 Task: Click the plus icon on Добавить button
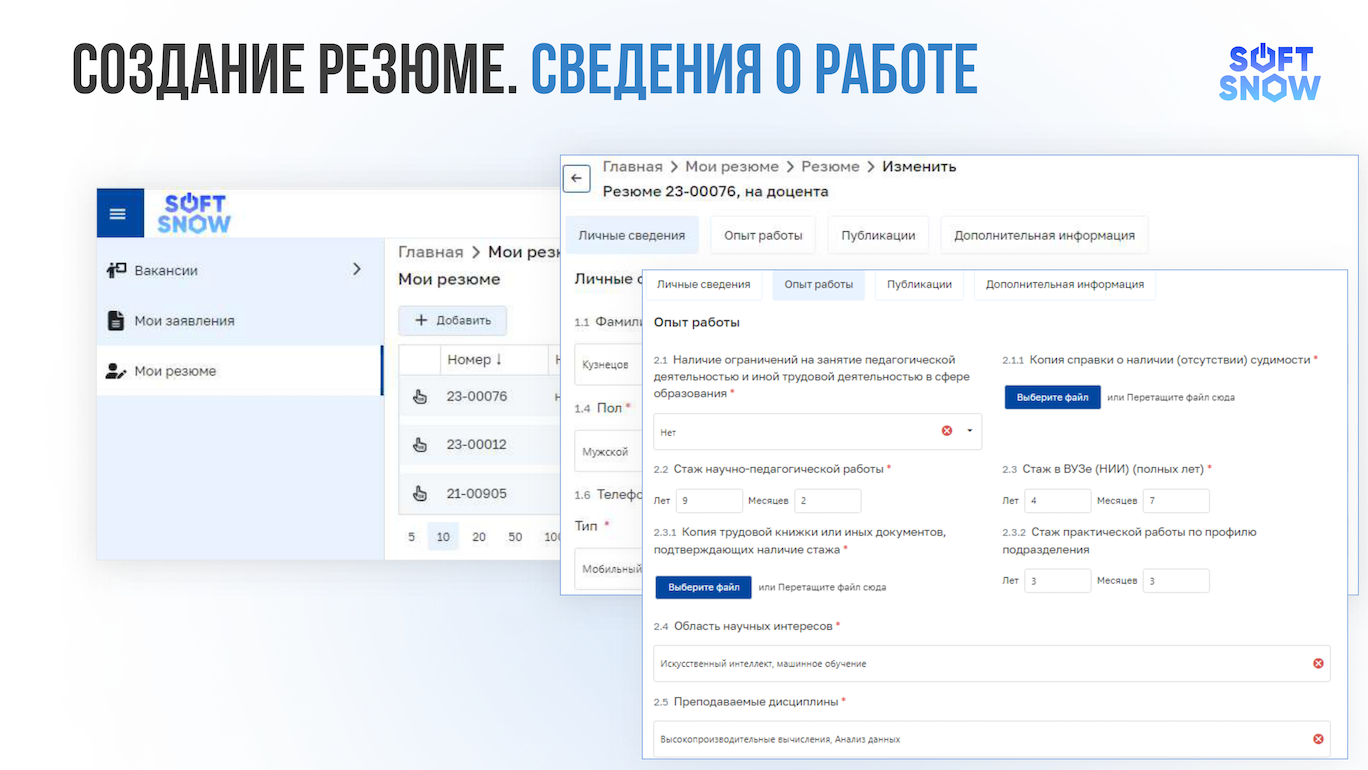pyautogui.click(x=421, y=320)
